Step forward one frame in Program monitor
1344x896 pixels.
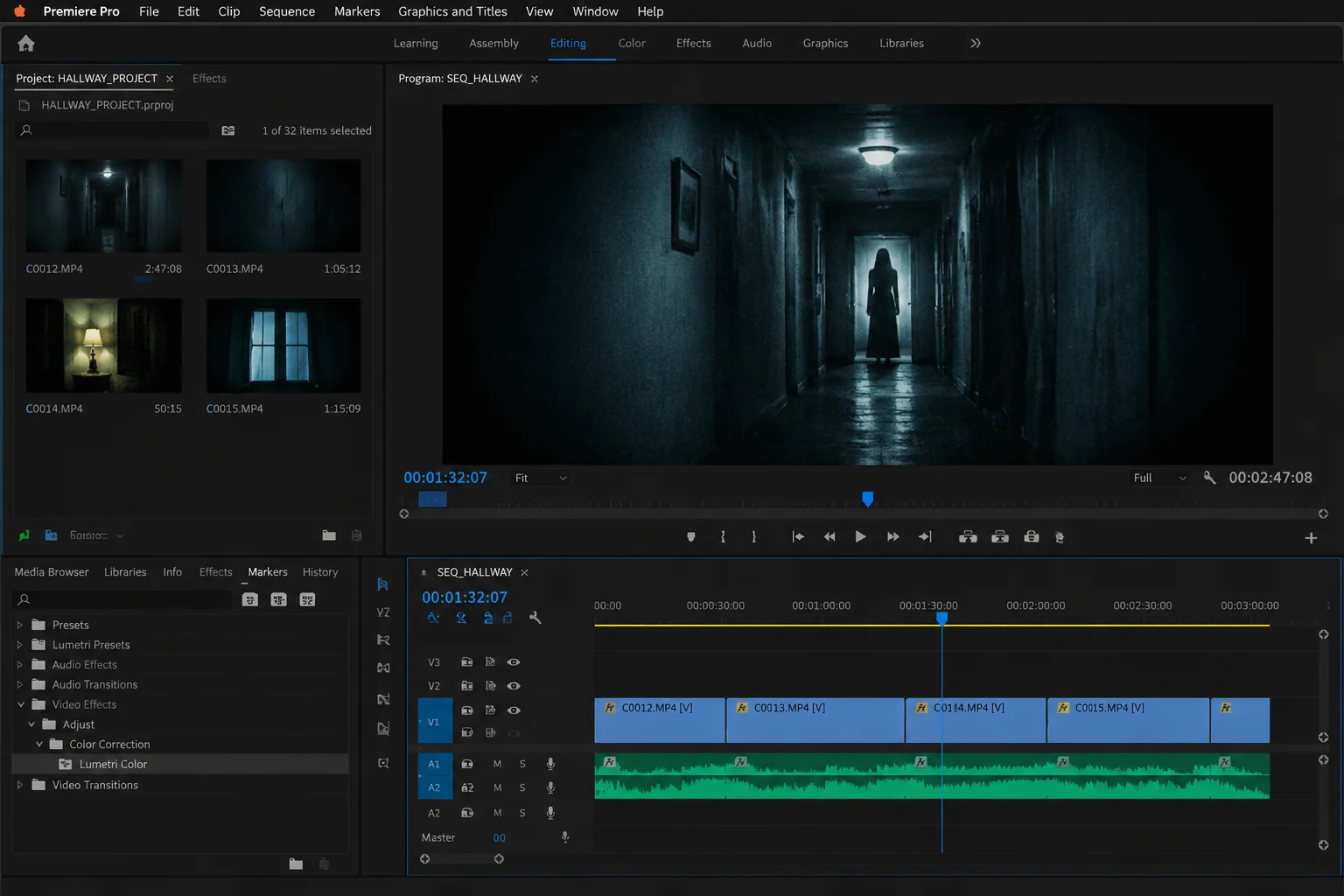point(892,536)
